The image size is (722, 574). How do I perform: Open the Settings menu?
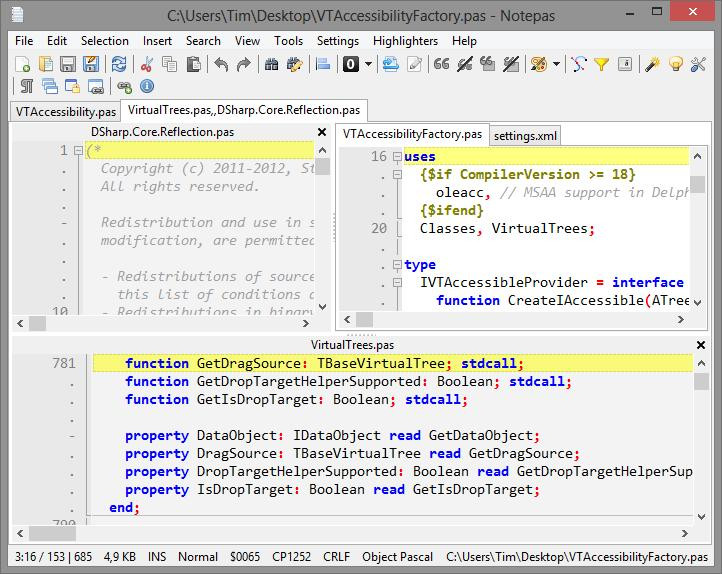[x=338, y=41]
